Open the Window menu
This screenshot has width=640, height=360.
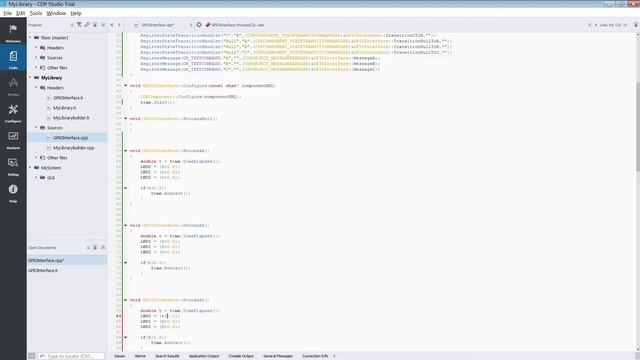coord(56,13)
